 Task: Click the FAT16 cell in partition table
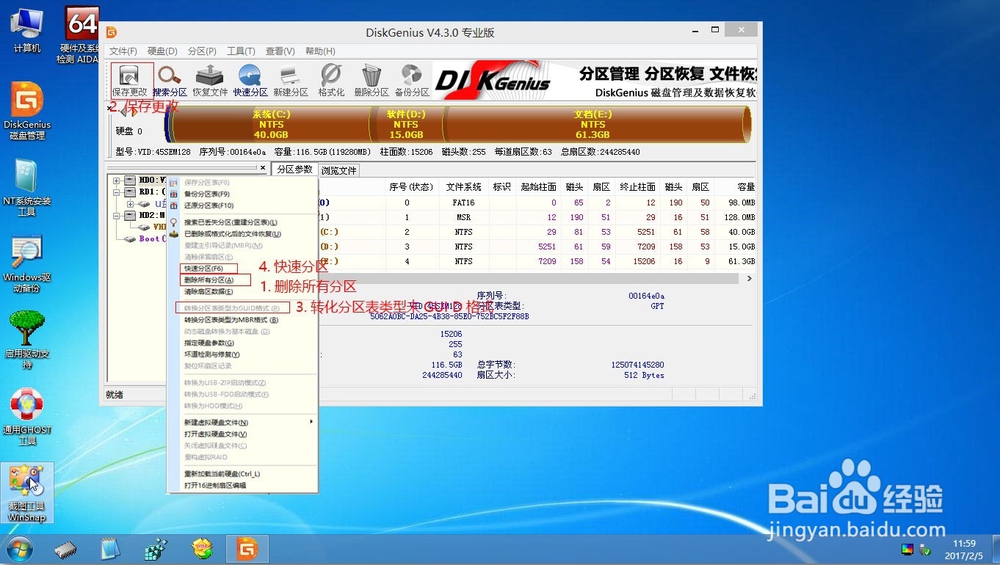(x=464, y=203)
